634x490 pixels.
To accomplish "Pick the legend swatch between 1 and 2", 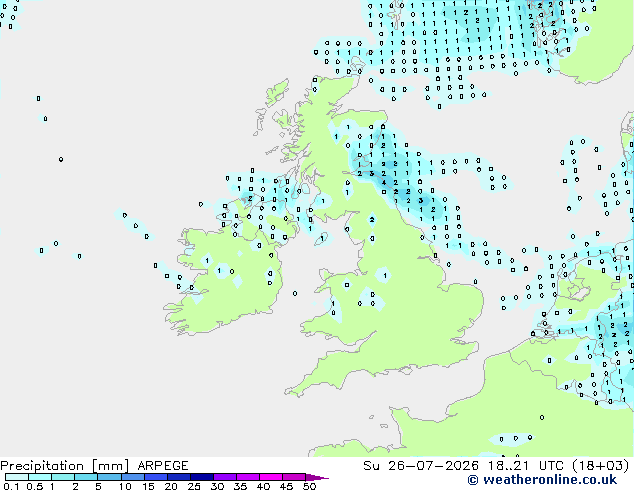I will coord(63,477).
